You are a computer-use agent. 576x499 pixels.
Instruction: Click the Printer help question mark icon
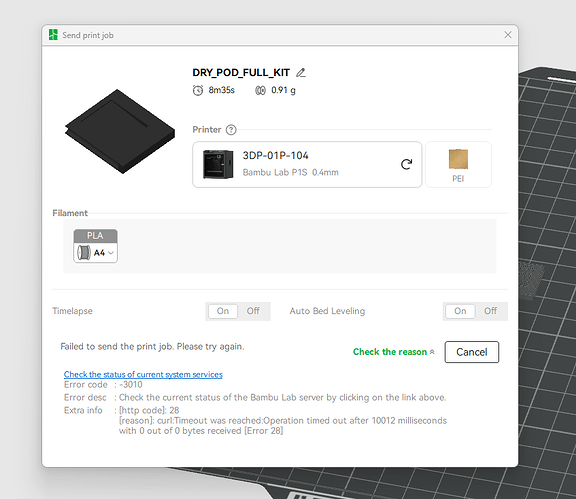(231, 130)
